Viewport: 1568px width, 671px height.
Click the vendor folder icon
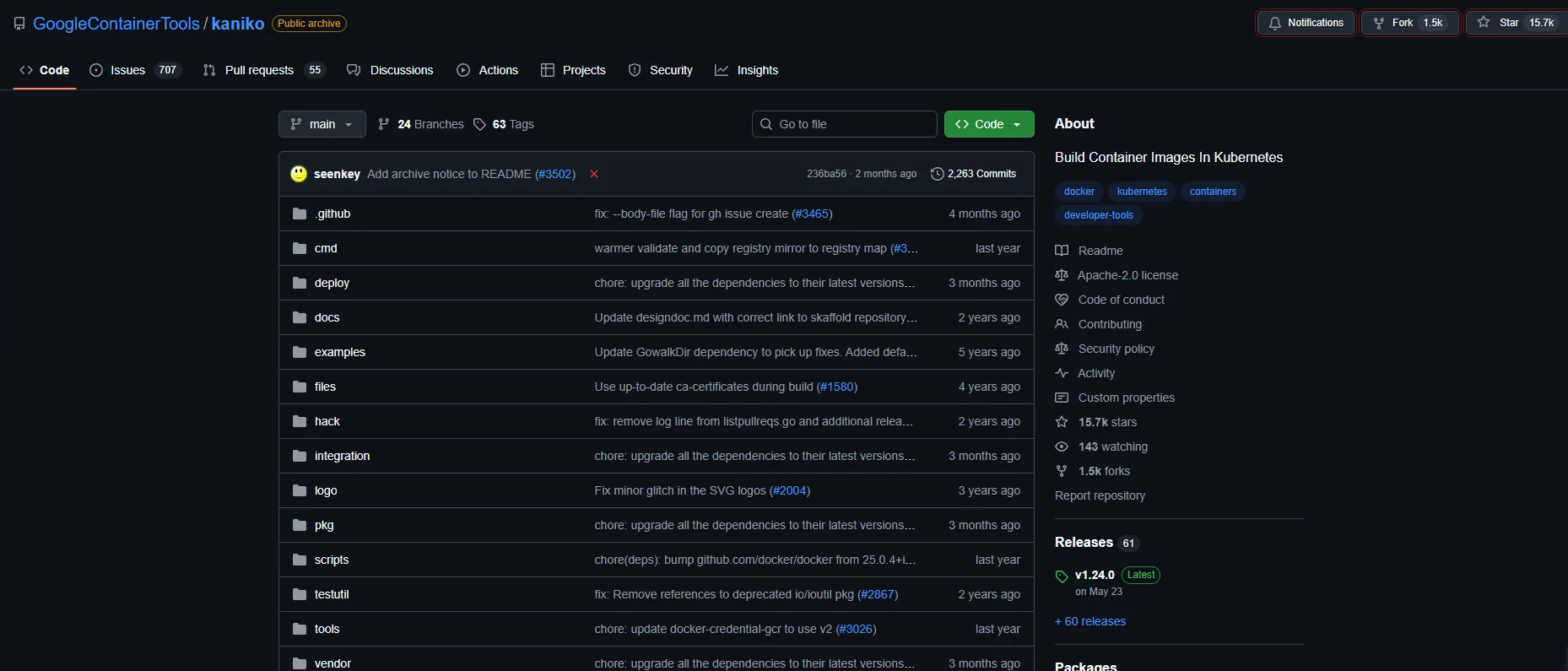tap(300, 663)
